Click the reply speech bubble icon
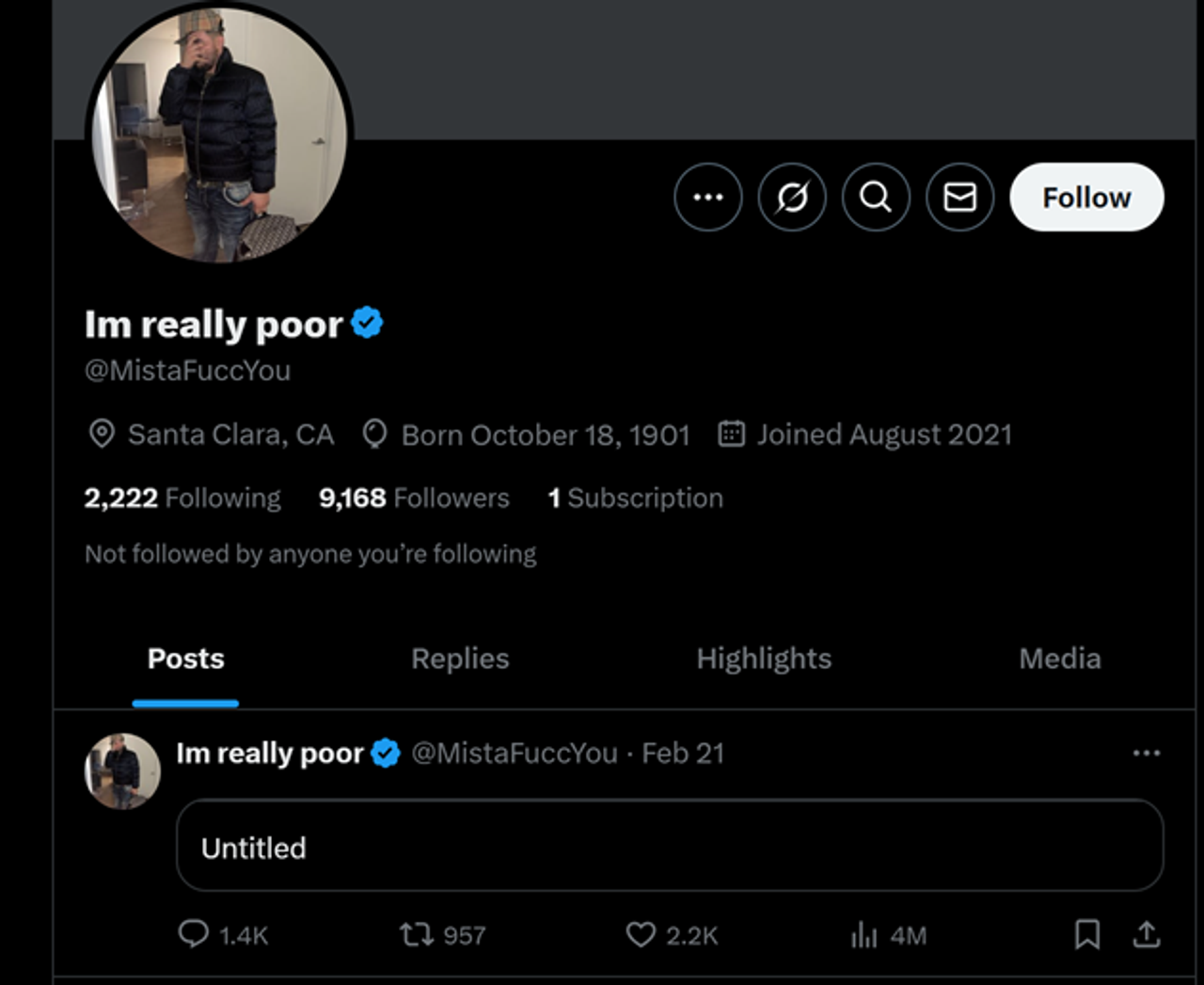The image size is (1204, 985). click(194, 934)
